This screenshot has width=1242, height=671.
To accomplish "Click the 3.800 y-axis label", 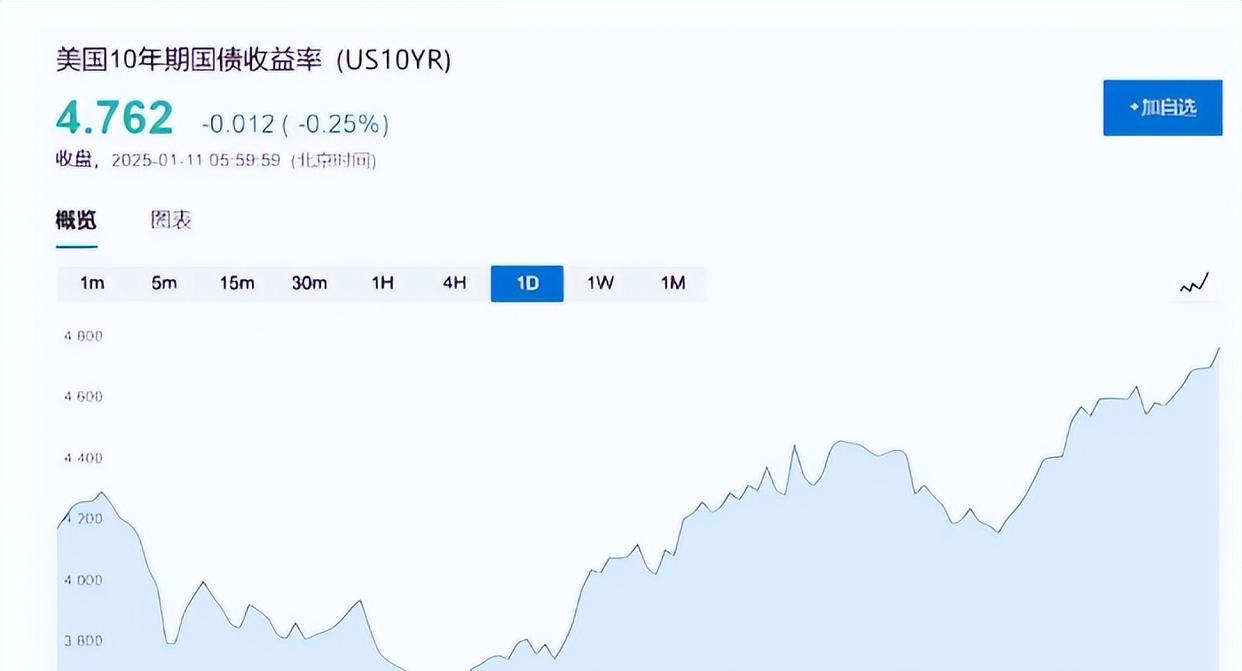I will (82, 641).
